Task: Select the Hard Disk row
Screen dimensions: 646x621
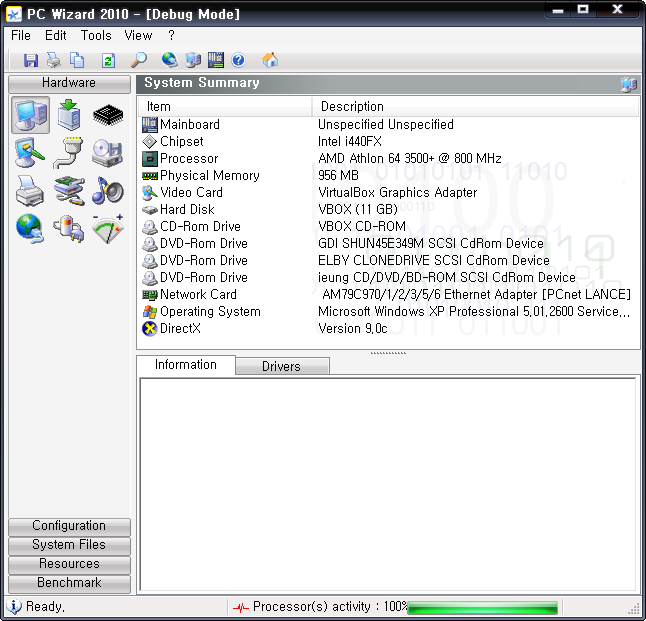Action: [389, 210]
